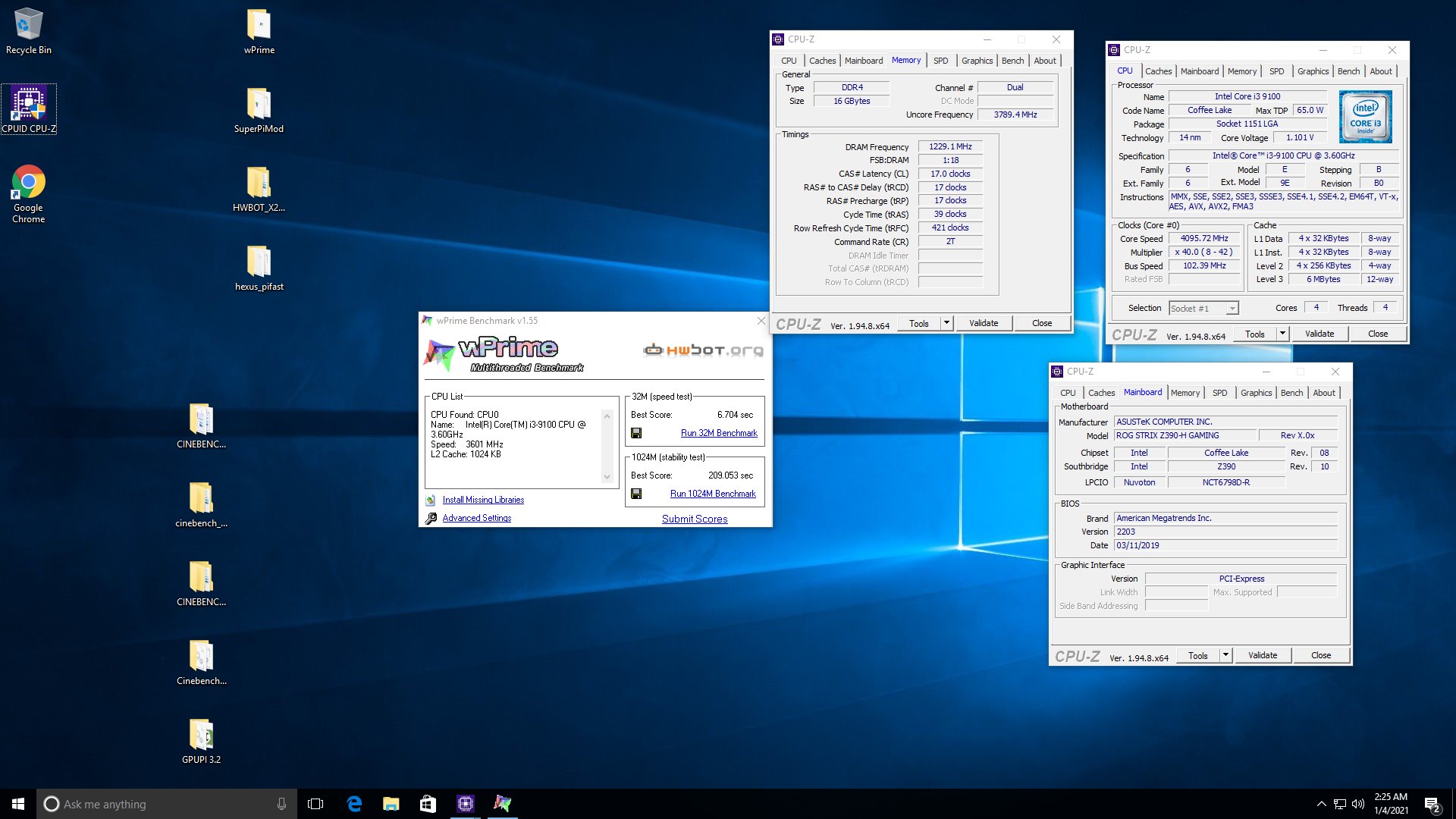Click the Install Missing Libraries icon
Screen dimensions: 1456x819
point(431,500)
